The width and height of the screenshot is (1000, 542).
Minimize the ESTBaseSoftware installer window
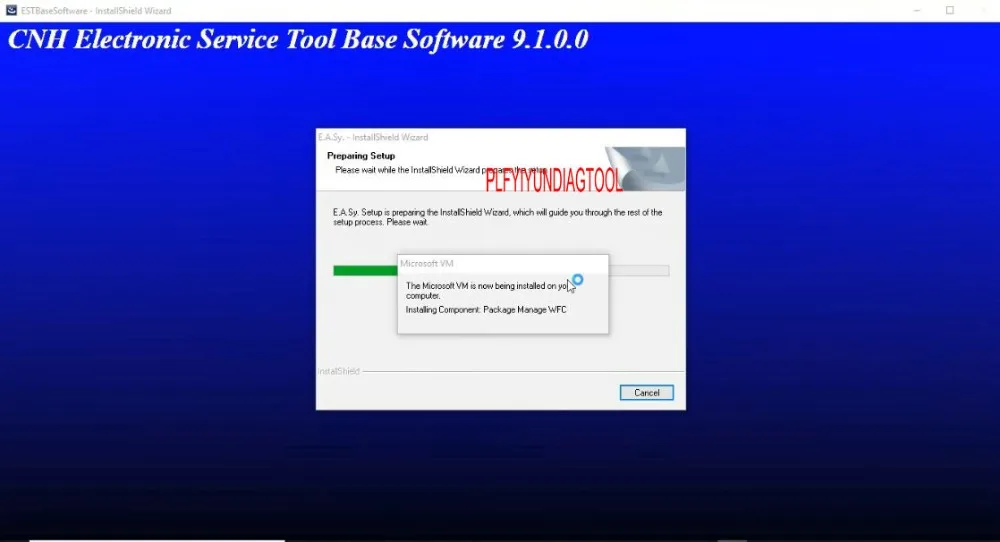pyautogui.click(x=916, y=11)
